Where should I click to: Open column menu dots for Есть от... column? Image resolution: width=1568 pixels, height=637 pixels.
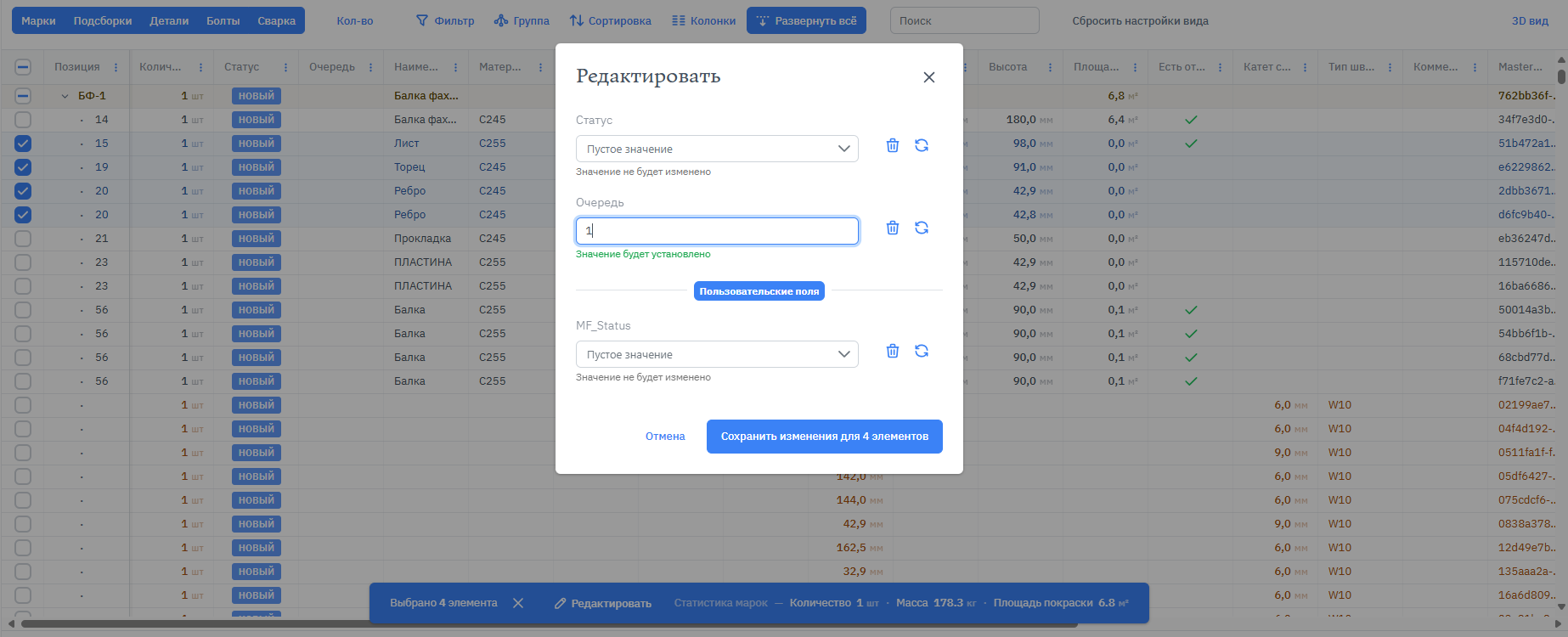click(x=1220, y=67)
